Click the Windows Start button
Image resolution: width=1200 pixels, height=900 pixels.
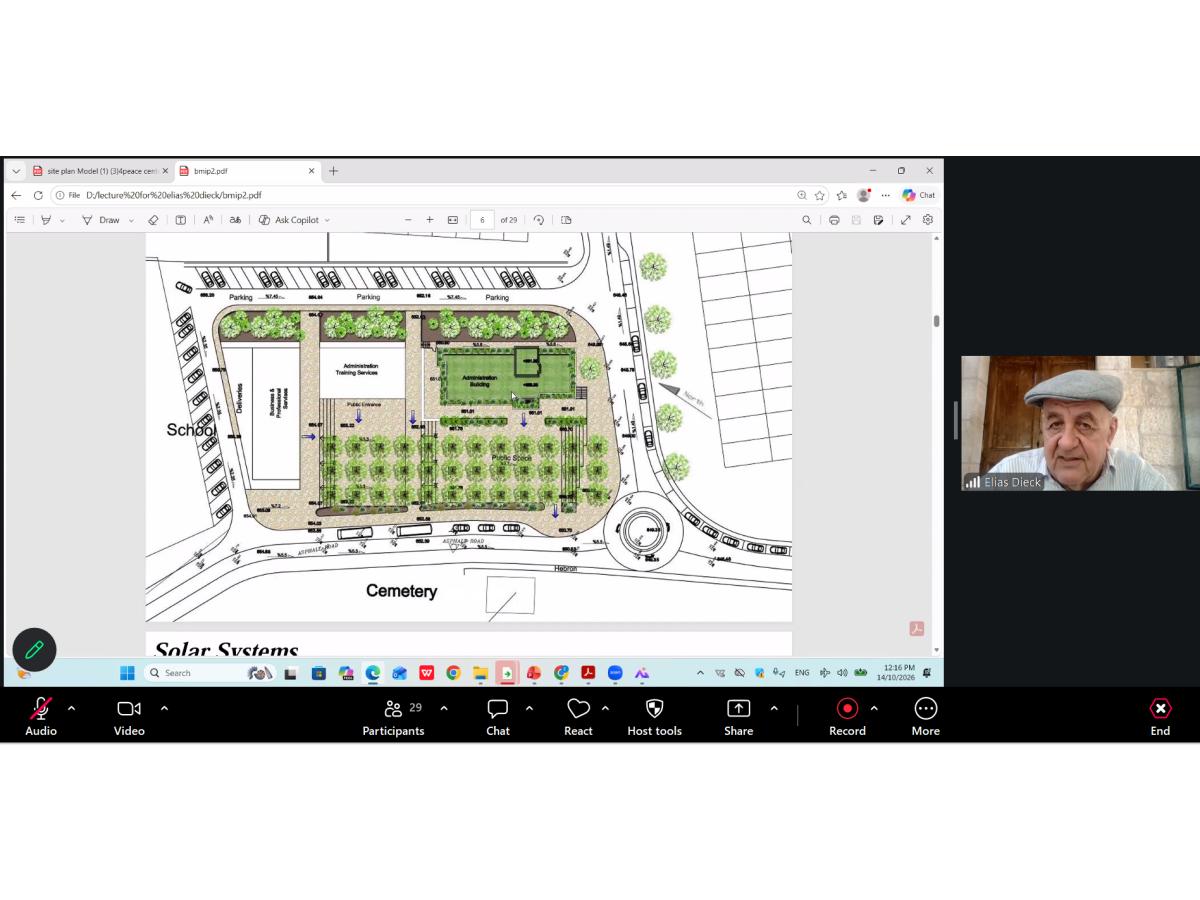[127, 673]
